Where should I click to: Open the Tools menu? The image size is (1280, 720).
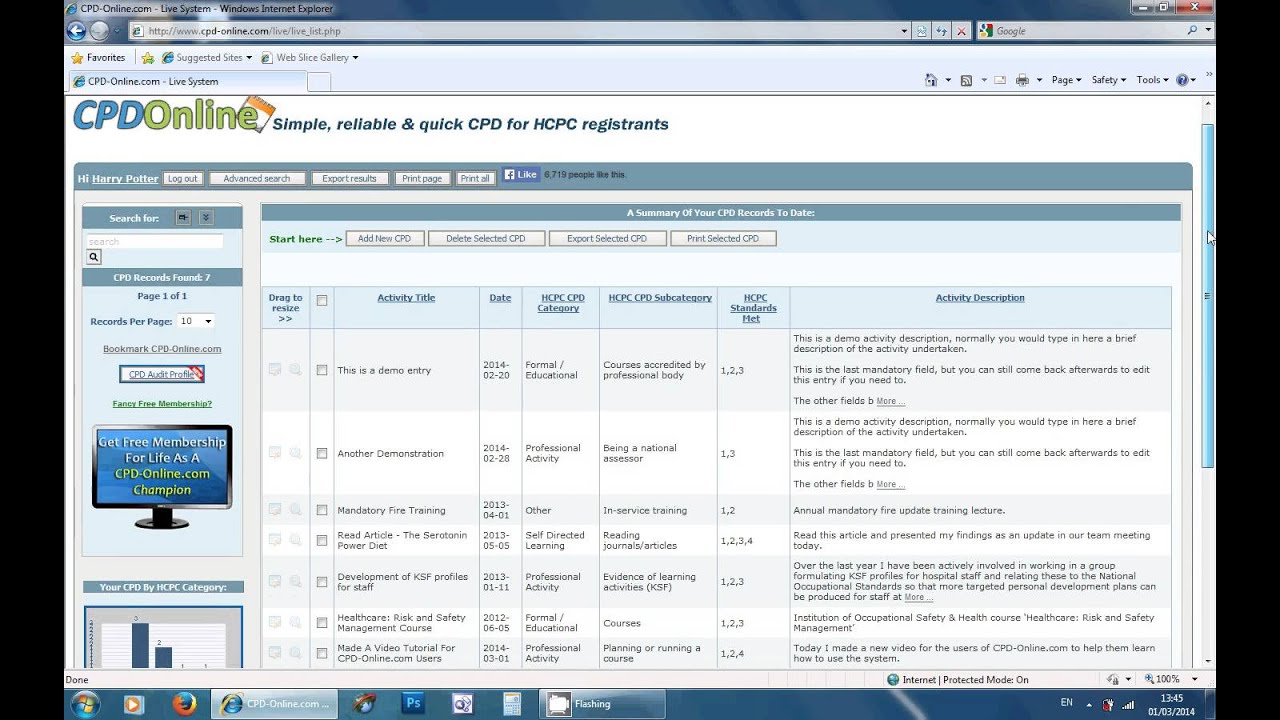pos(1152,80)
